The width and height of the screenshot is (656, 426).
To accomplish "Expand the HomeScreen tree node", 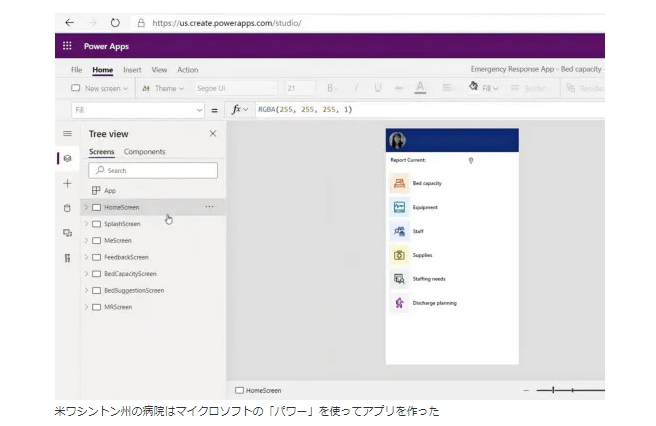I will [86, 207].
